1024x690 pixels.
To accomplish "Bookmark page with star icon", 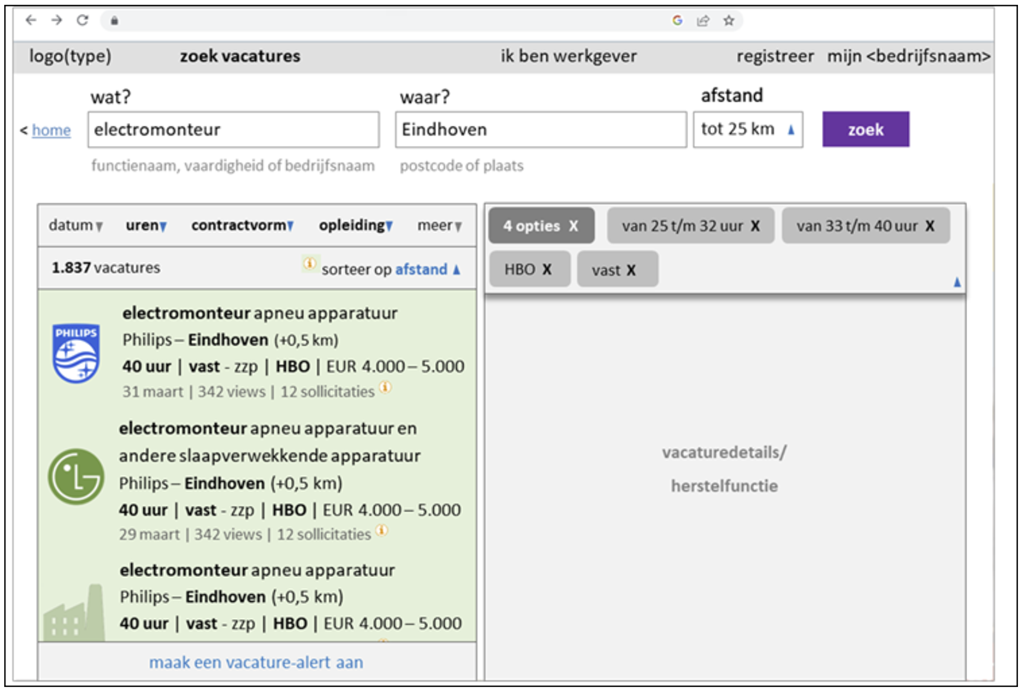I will pos(729,20).
